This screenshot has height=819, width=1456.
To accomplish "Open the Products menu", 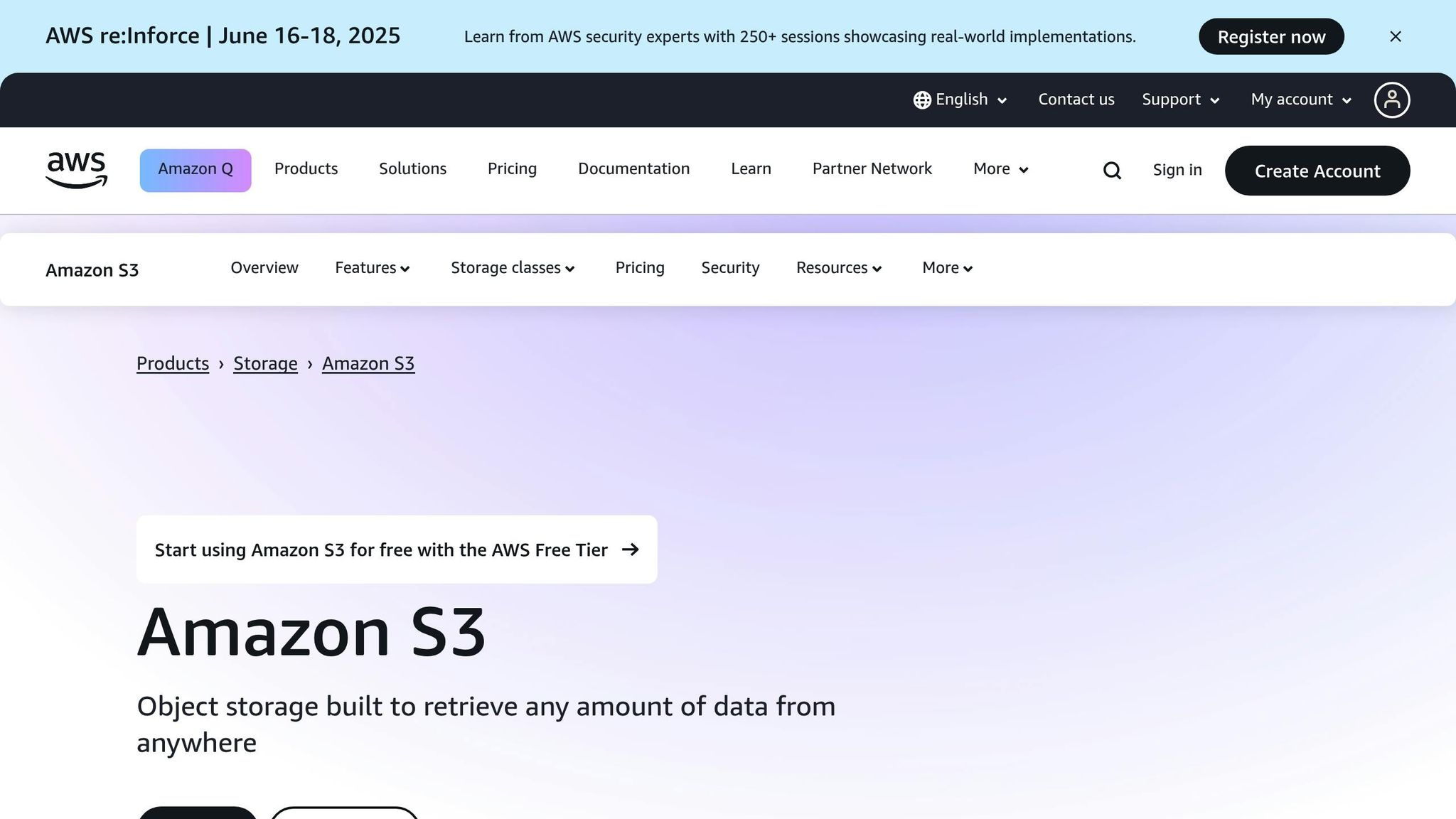I will 306,169.
